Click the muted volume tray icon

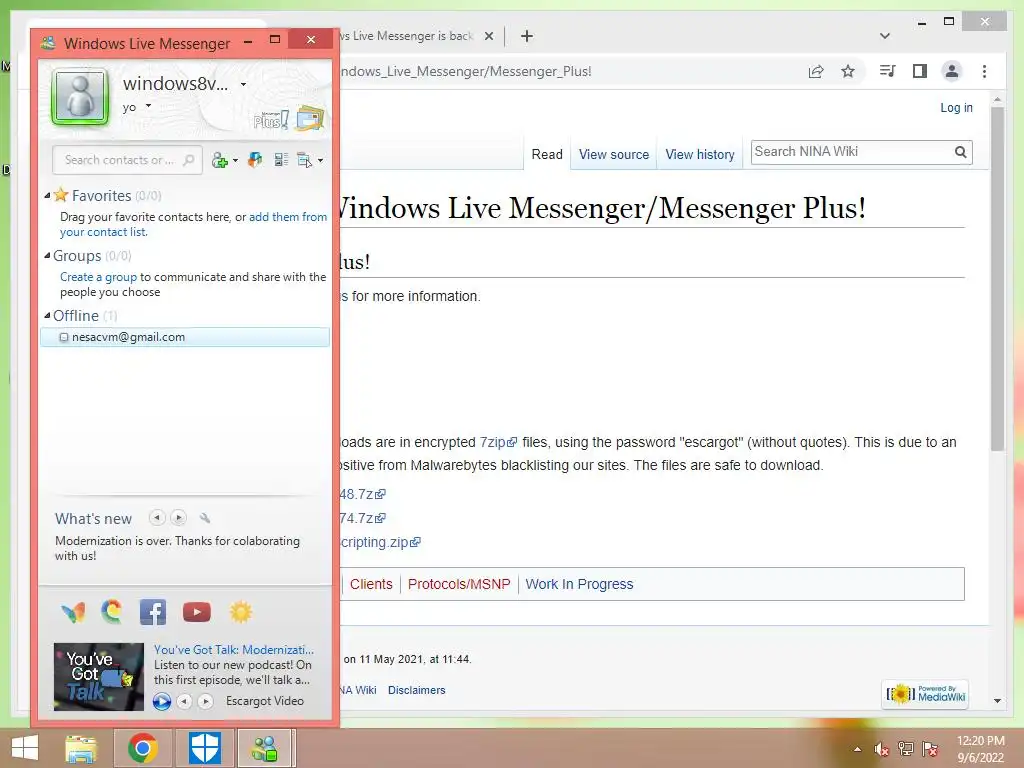882,749
